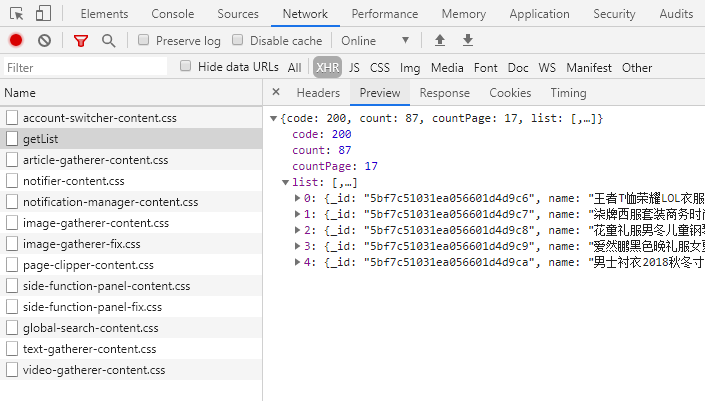
Task: Open the Response tab
Action: coord(444,93)
